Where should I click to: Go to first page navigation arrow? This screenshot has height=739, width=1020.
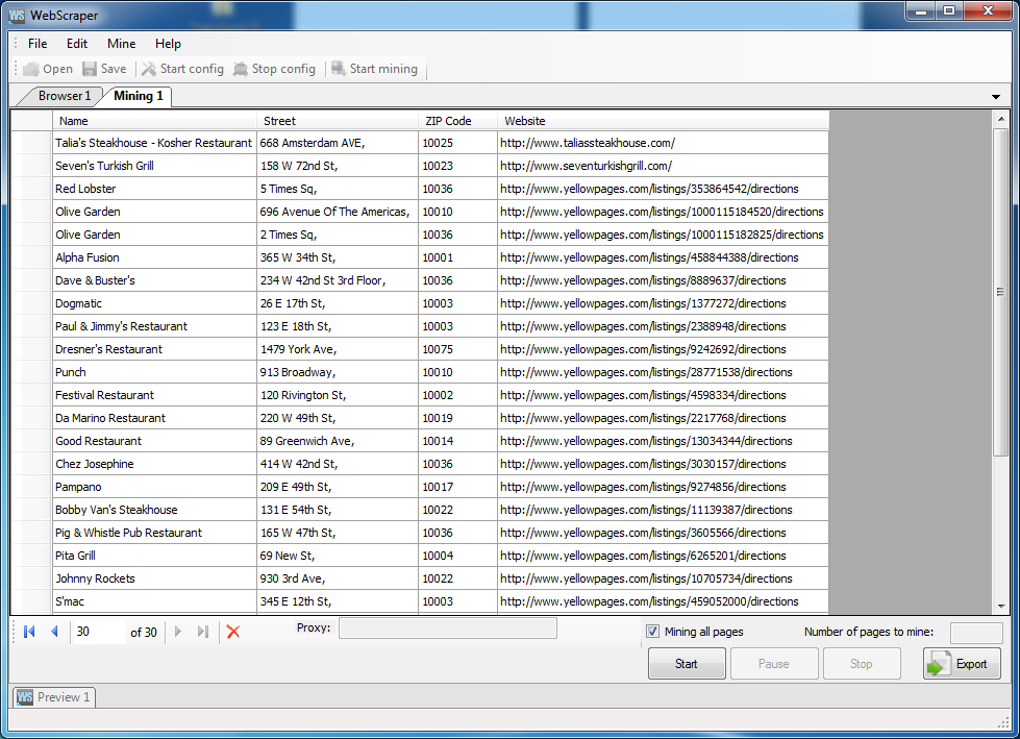pos(29,632)
